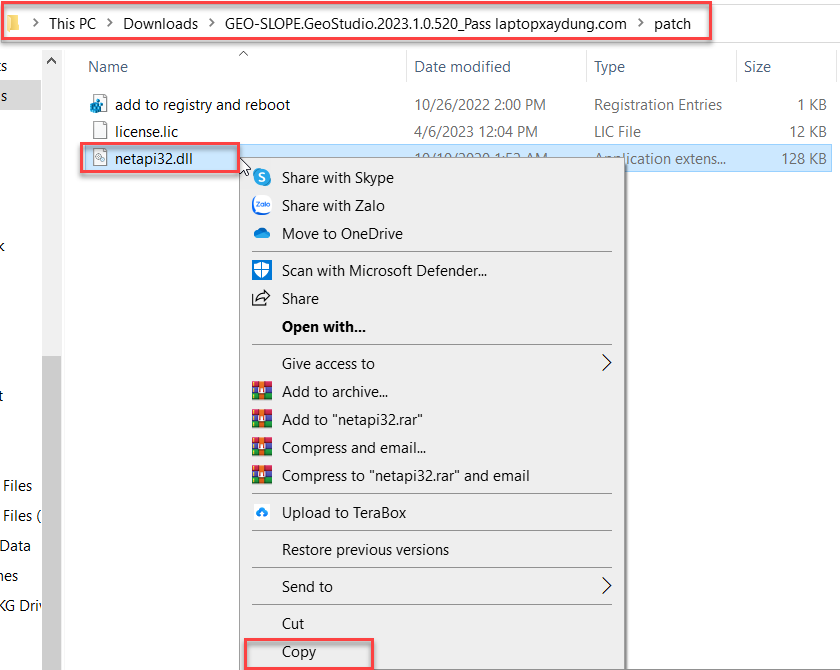
Task: Click the registry file icon for add to registry
Action: pyautogui.click(x=98, y=104)
